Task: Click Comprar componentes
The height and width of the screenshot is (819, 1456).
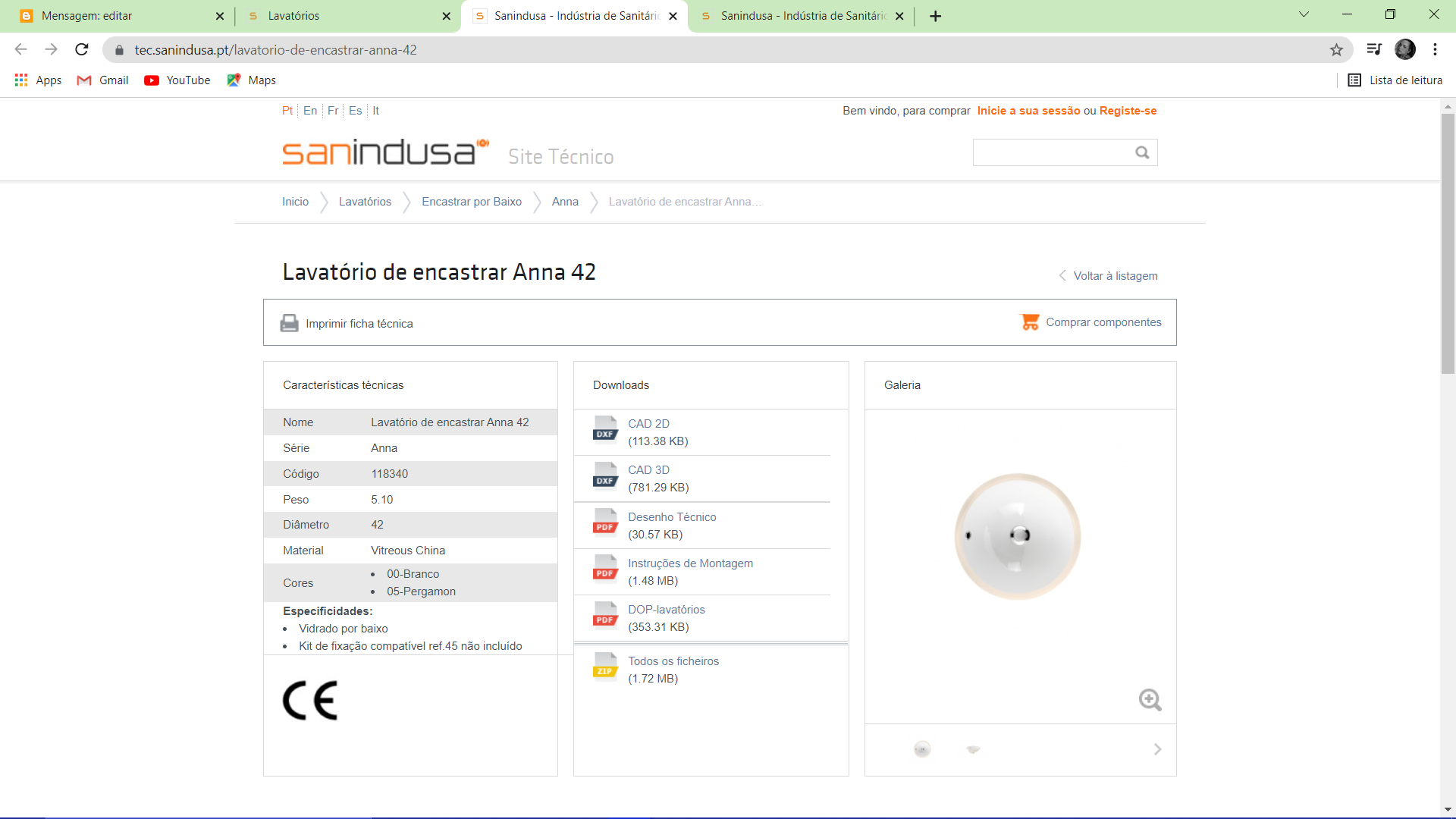Action: (1103, 322)
